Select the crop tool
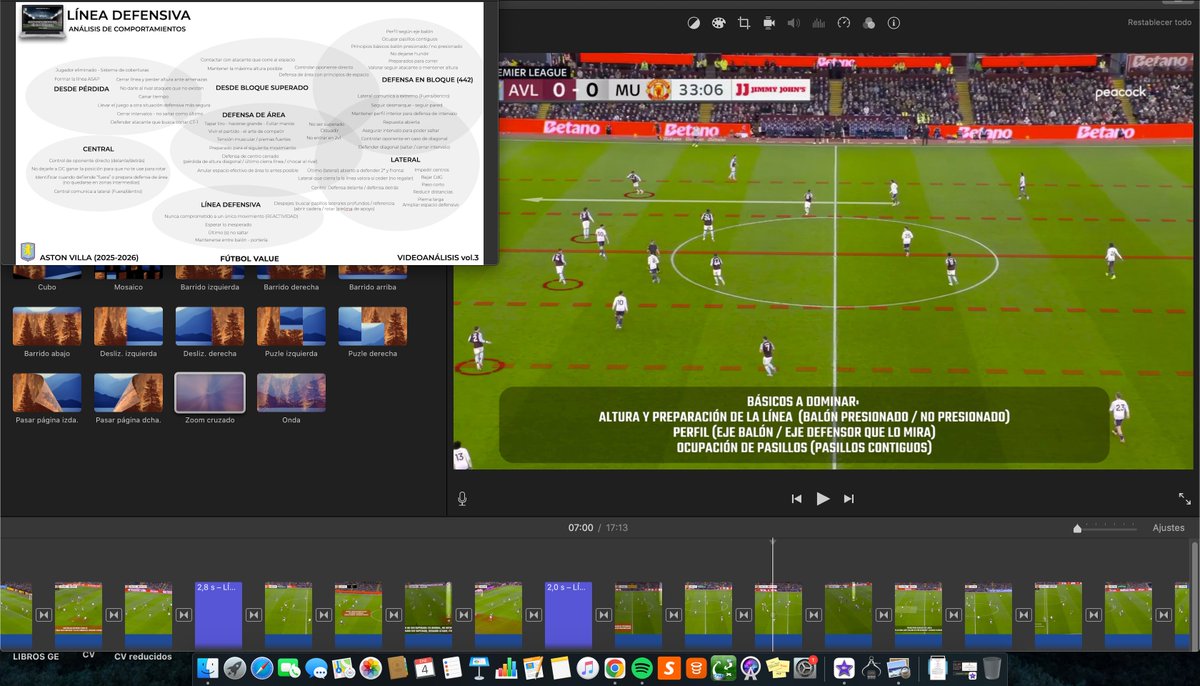The width and height of the screenshot is (1200, 686). (744, 23)
